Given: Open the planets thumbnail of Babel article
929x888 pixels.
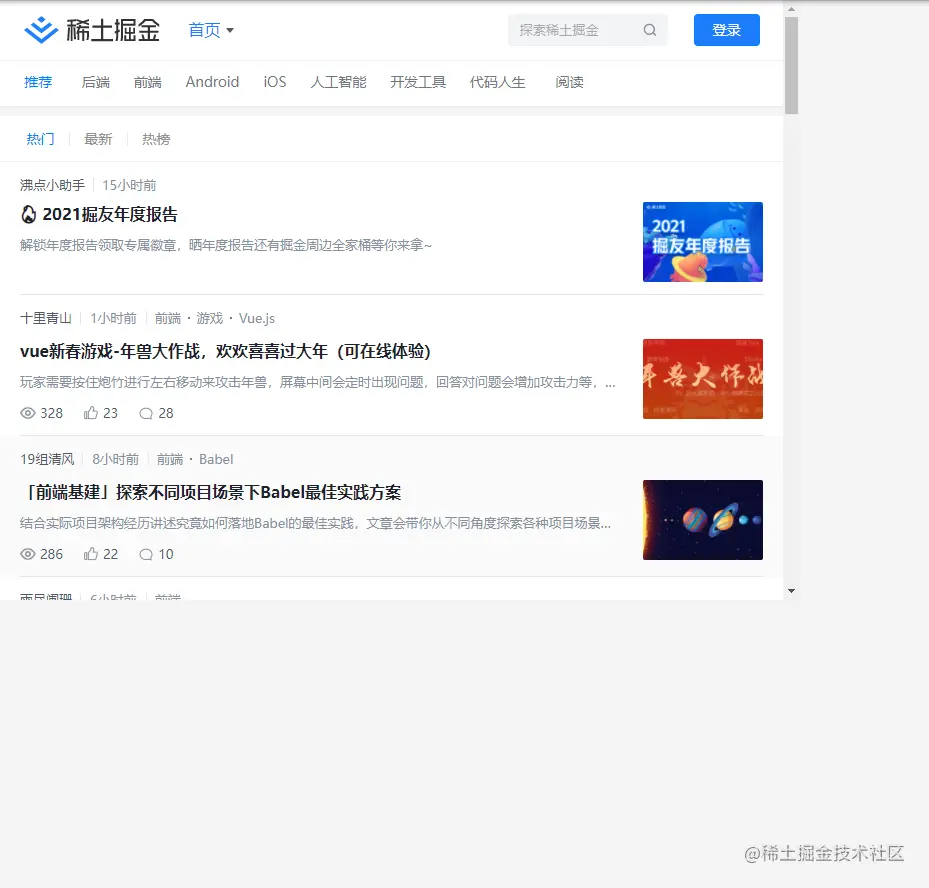Looking at the screenshot, I should 703,520.
